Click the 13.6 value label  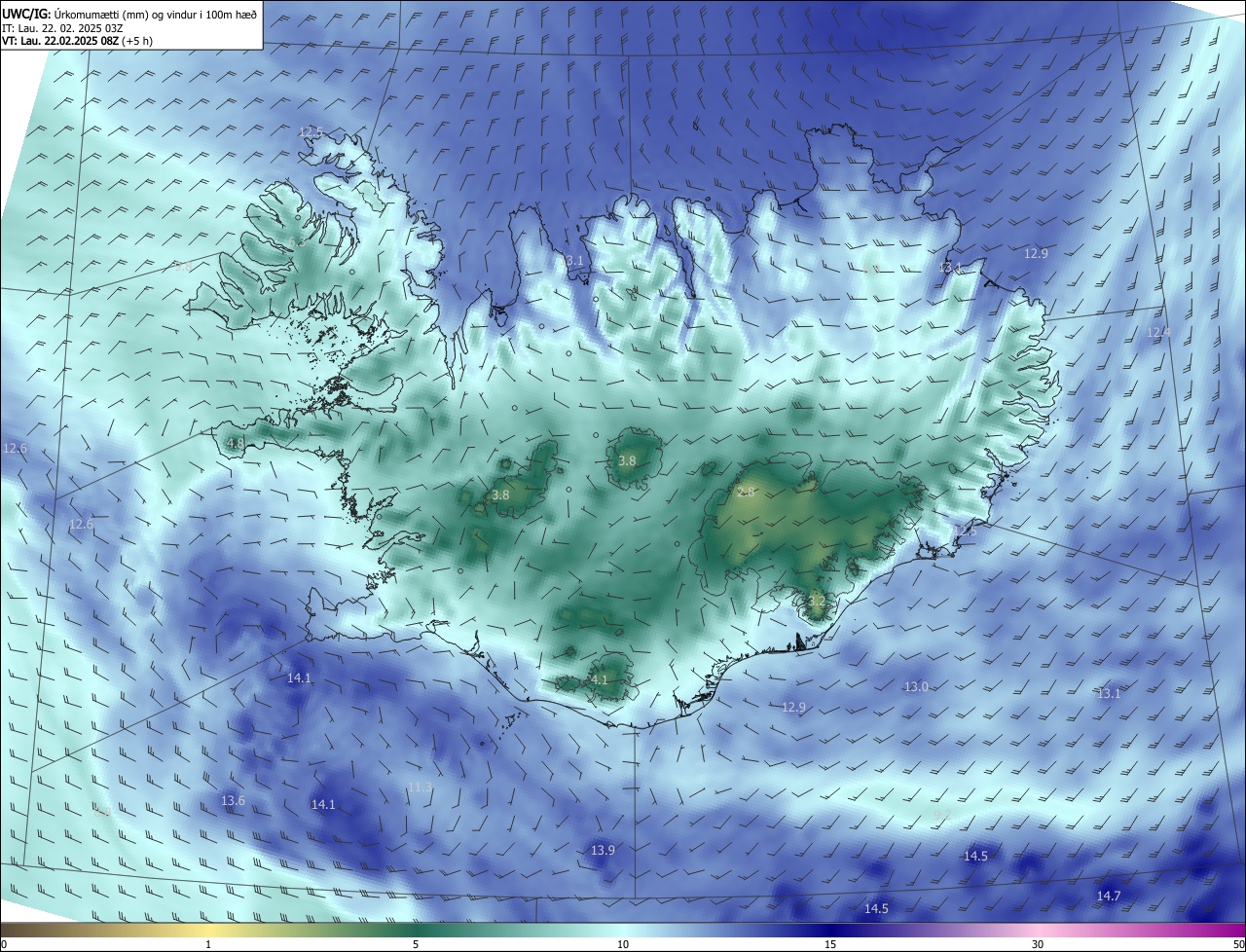[233, 800]
